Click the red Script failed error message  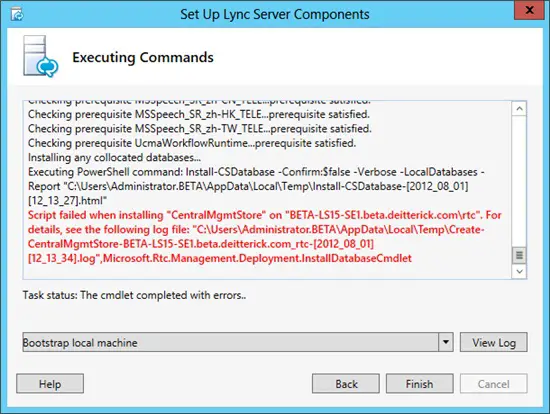(265, 236)
